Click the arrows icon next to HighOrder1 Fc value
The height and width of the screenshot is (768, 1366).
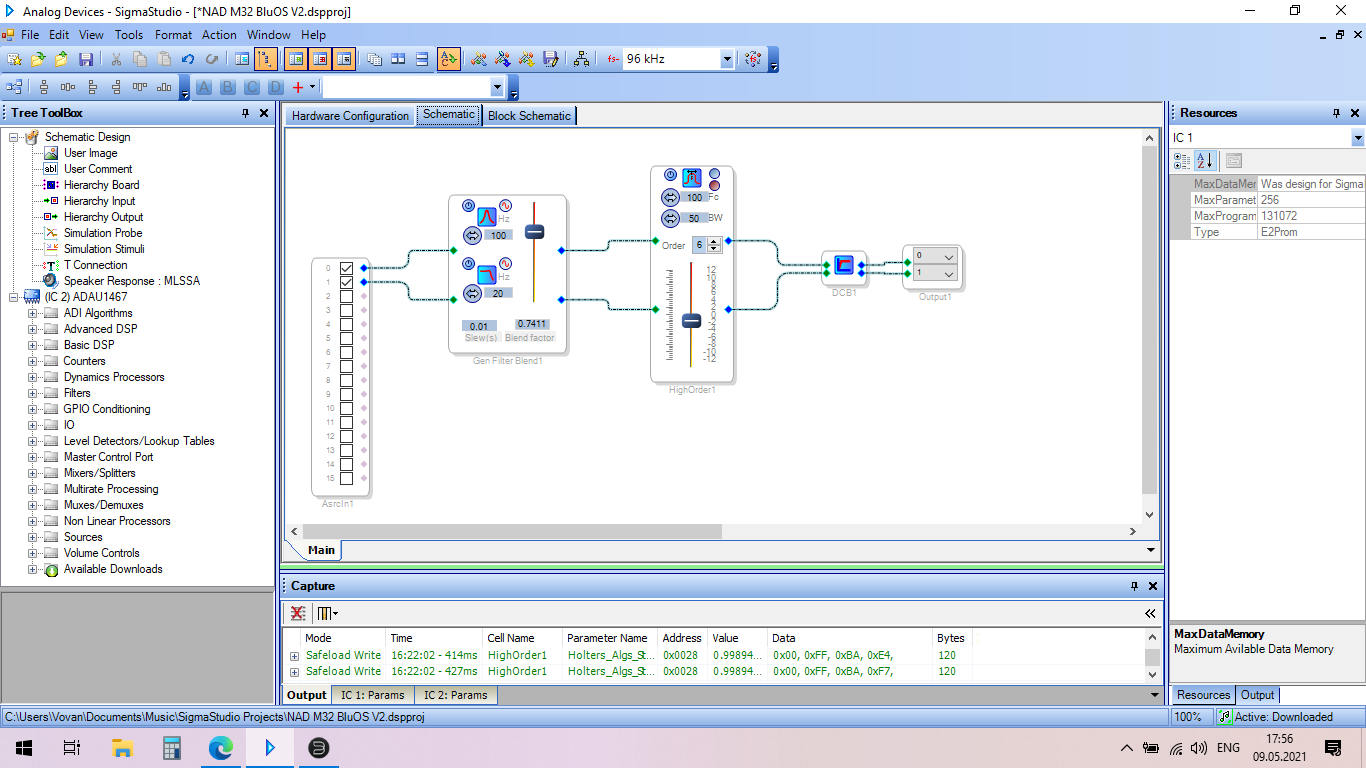(x=671, y=197)
